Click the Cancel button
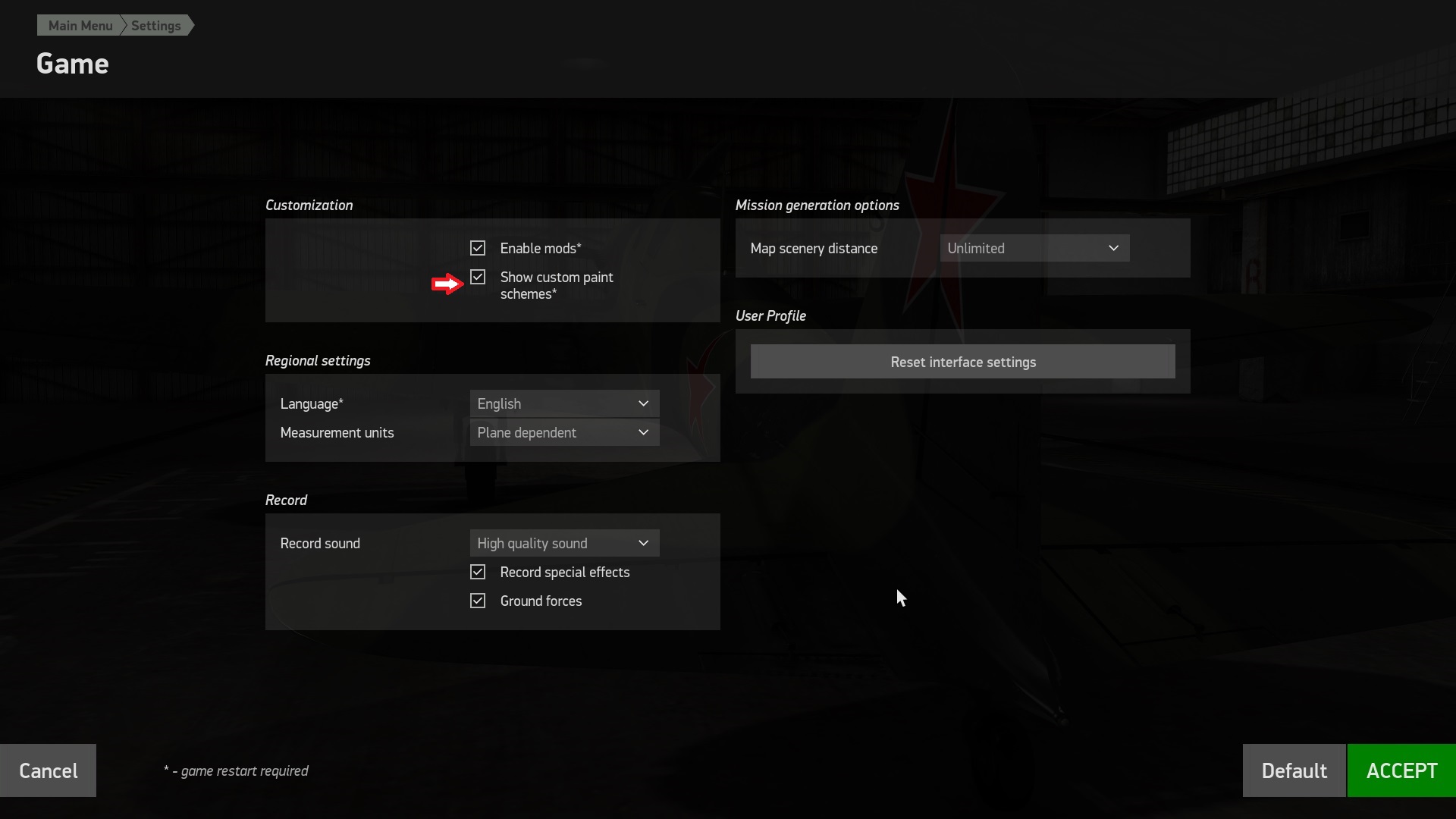 [x=48, y=770]
